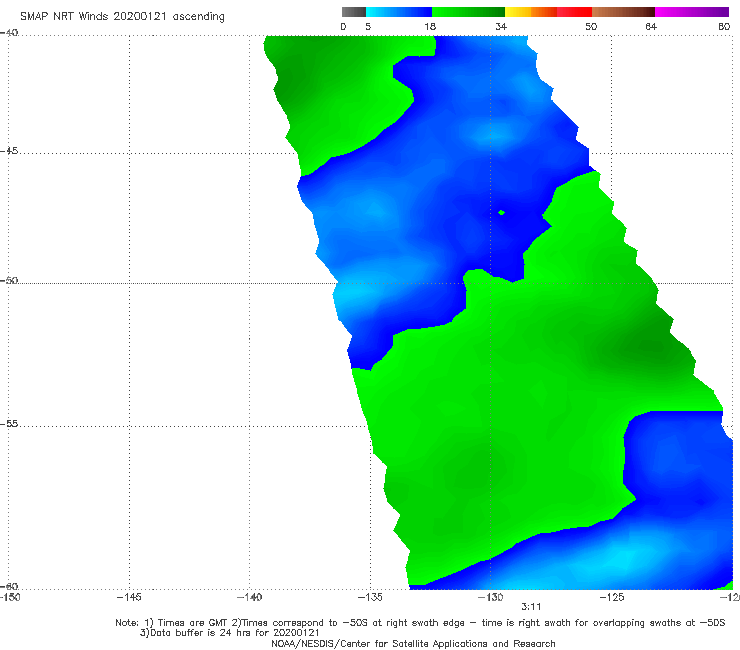740x650 pixels.
Task: Click the green segment of the color scale
Action: [468, 12]
